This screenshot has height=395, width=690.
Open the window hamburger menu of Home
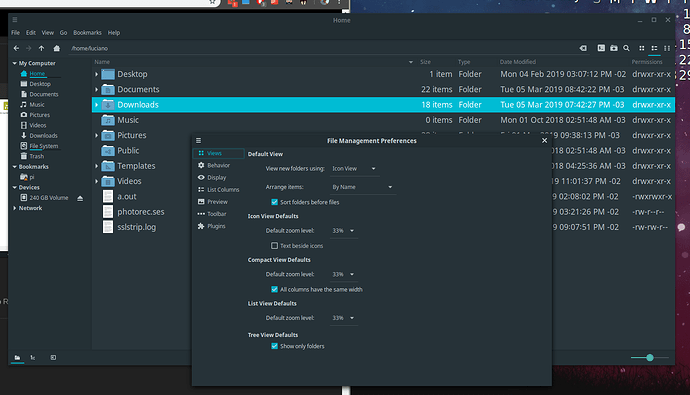click(x=15, y=20)
